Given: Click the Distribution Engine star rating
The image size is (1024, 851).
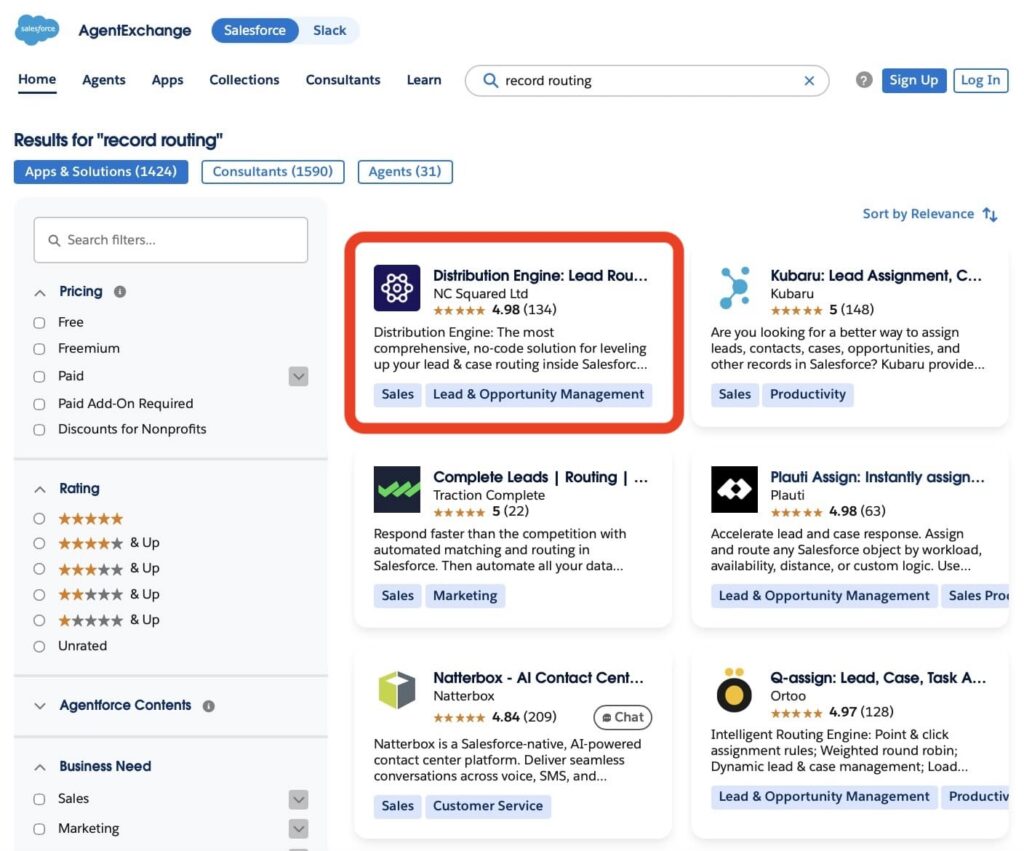Looking at the screenshot, I should click(x=459, y=310).
